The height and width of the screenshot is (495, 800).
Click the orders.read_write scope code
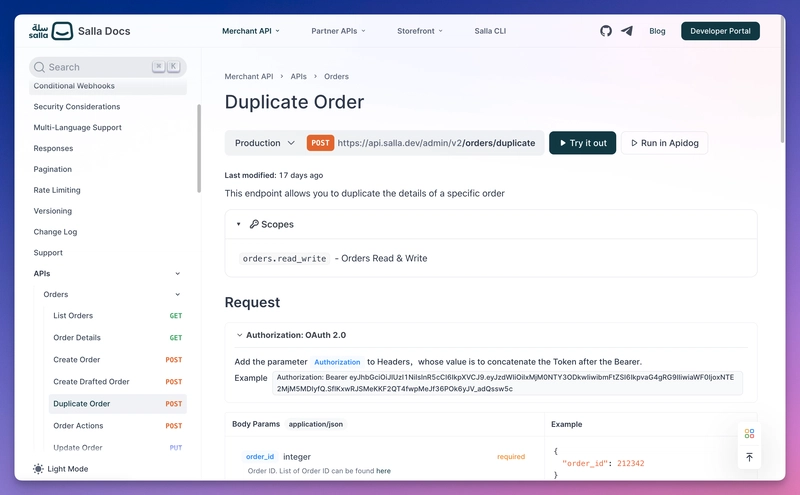284,259
